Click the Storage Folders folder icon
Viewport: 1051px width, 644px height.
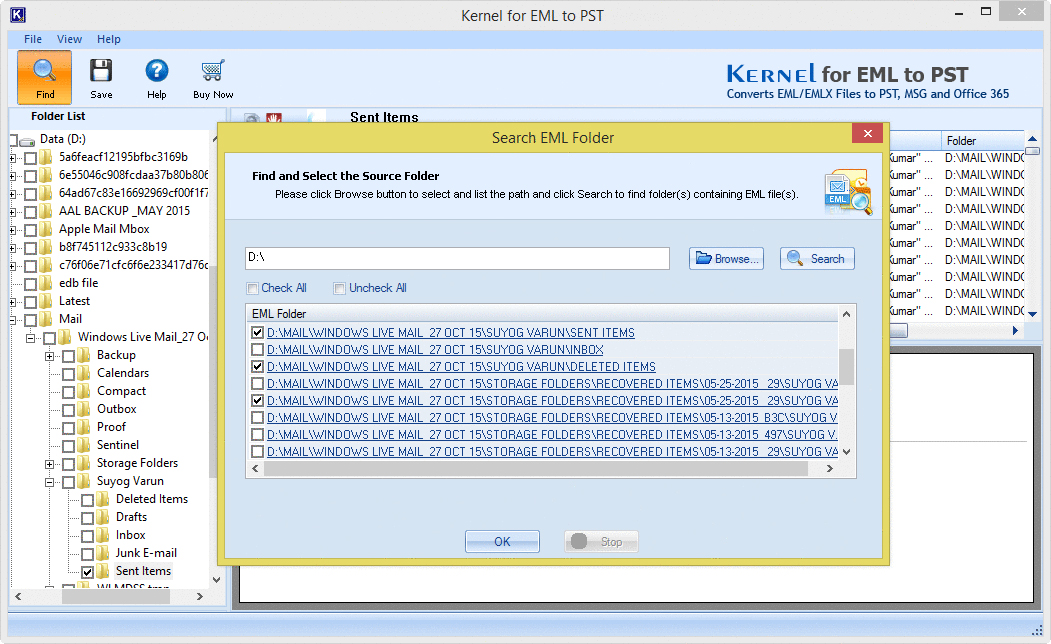(84, 463)
